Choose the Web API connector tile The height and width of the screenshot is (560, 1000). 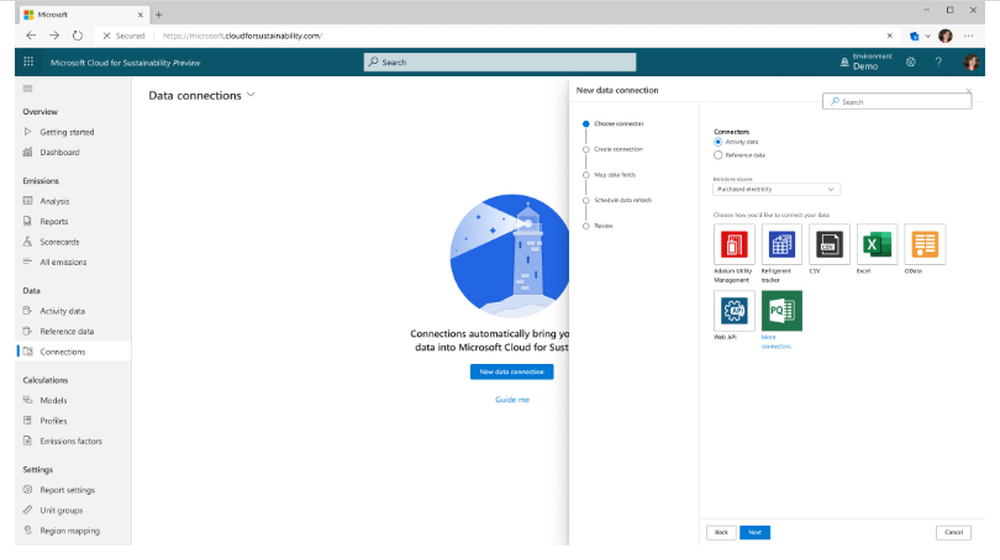(x=734, y=311)
